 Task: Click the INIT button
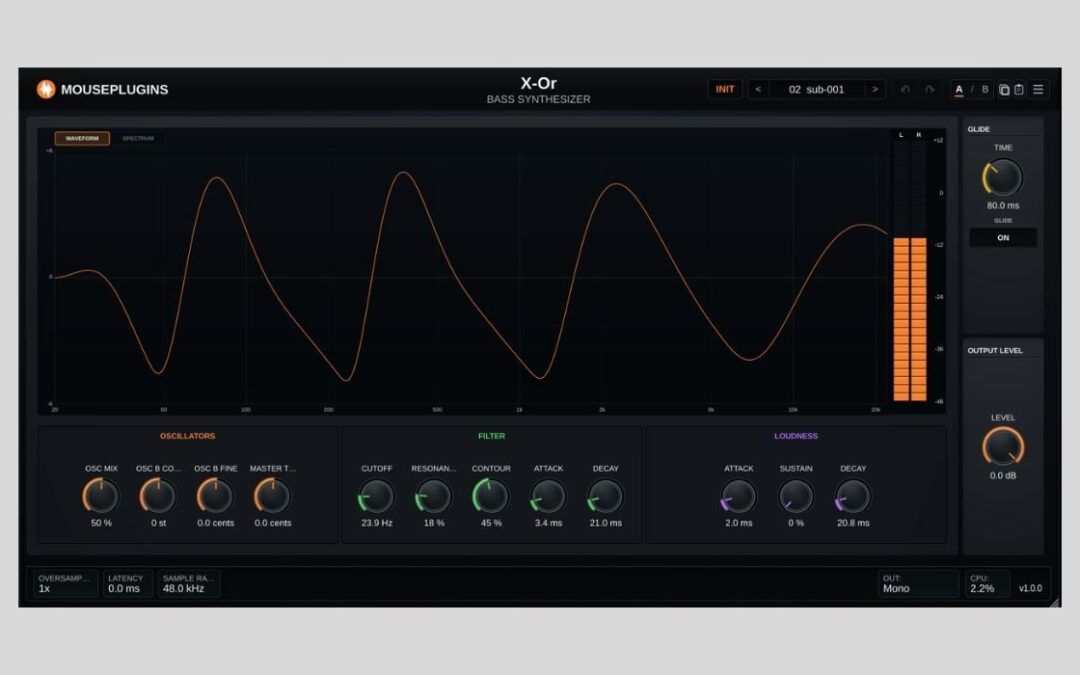click(725, 90)
